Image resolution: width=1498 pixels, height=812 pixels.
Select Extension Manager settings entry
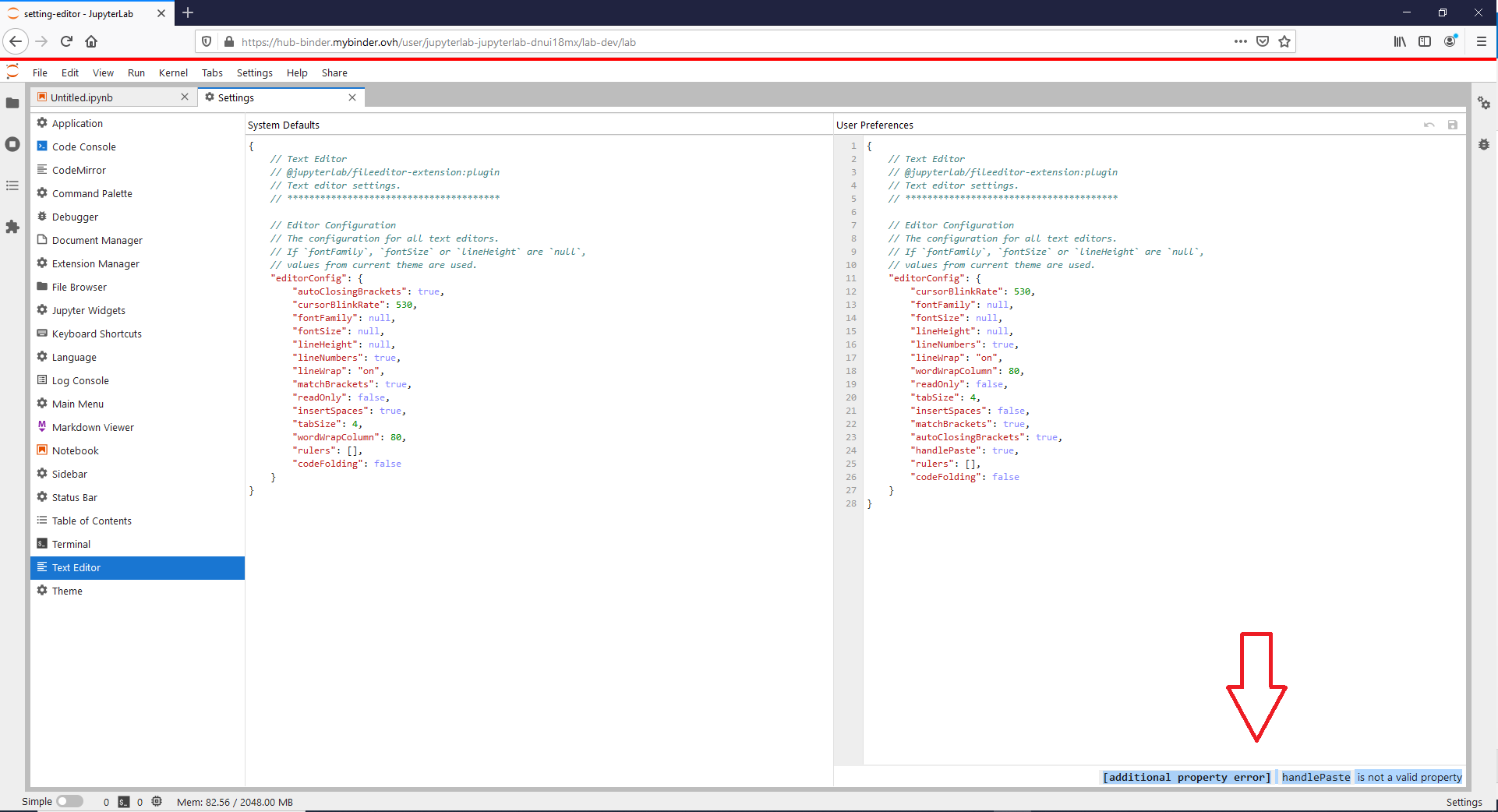[137, 263]
